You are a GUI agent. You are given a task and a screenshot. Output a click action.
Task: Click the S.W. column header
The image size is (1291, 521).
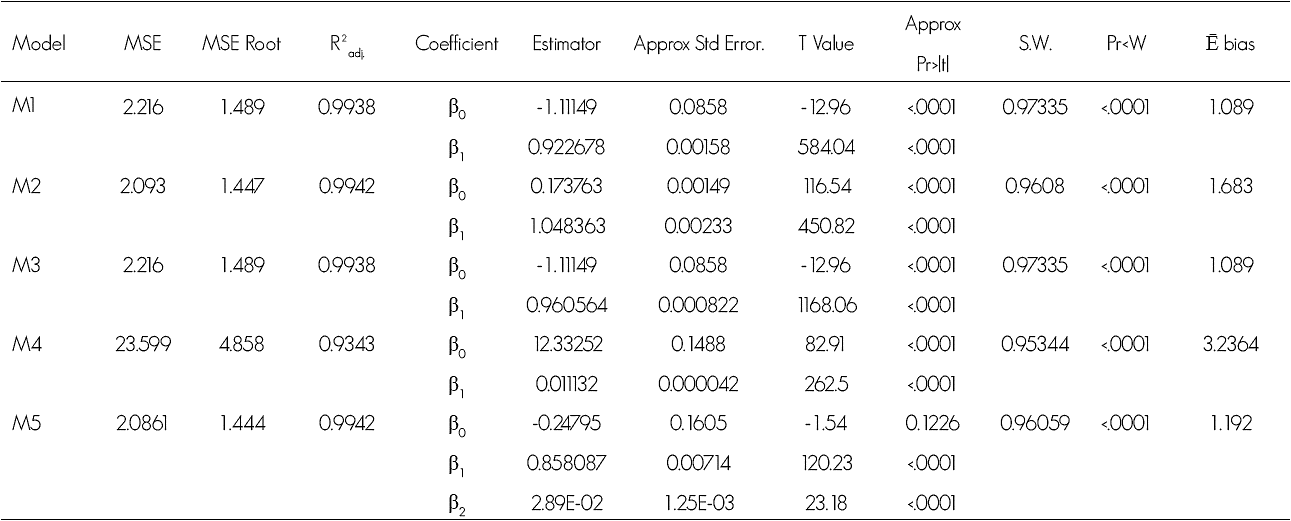(x=1033, y=45)
